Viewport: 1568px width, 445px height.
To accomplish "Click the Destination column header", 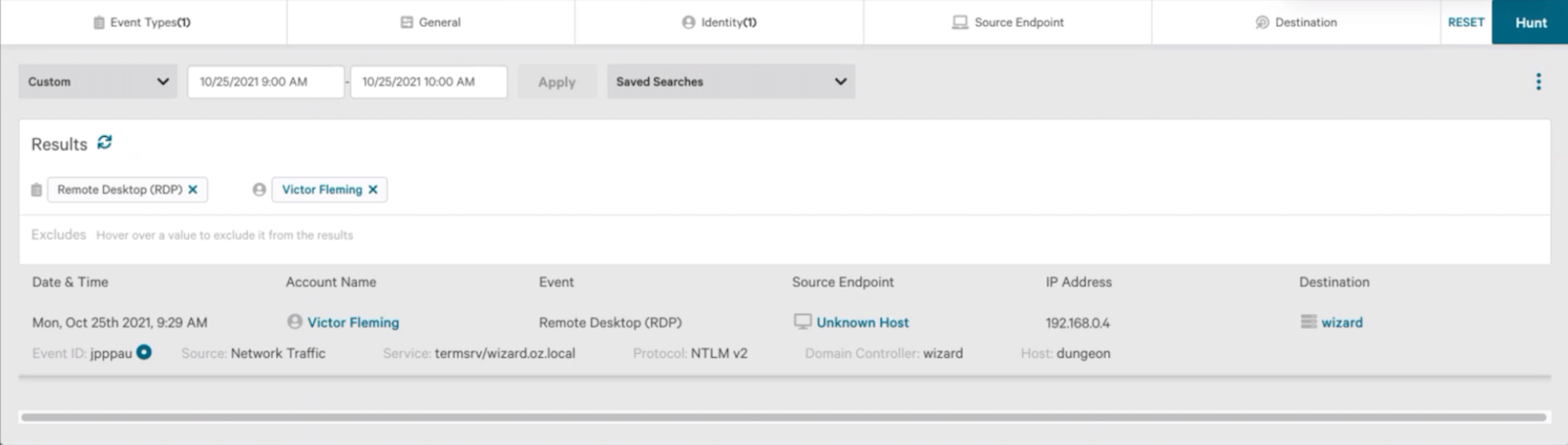I will (x=1334, y=282).
